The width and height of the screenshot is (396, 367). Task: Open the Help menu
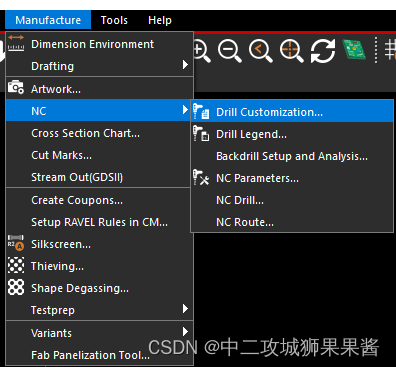(x=160, y=20)
